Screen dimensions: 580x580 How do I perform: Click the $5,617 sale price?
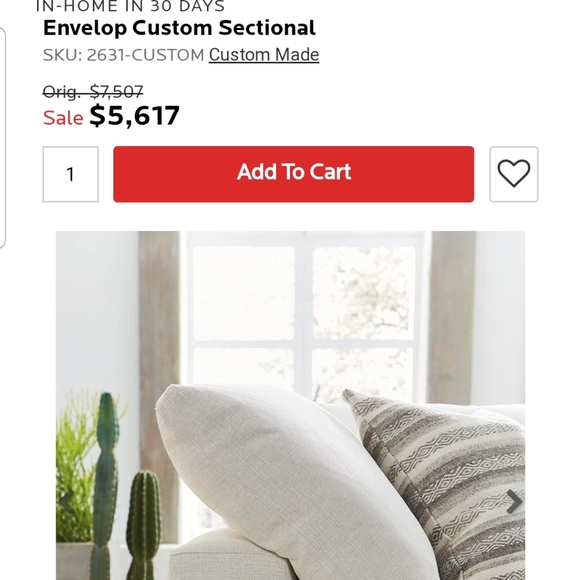tap(134, 115)
